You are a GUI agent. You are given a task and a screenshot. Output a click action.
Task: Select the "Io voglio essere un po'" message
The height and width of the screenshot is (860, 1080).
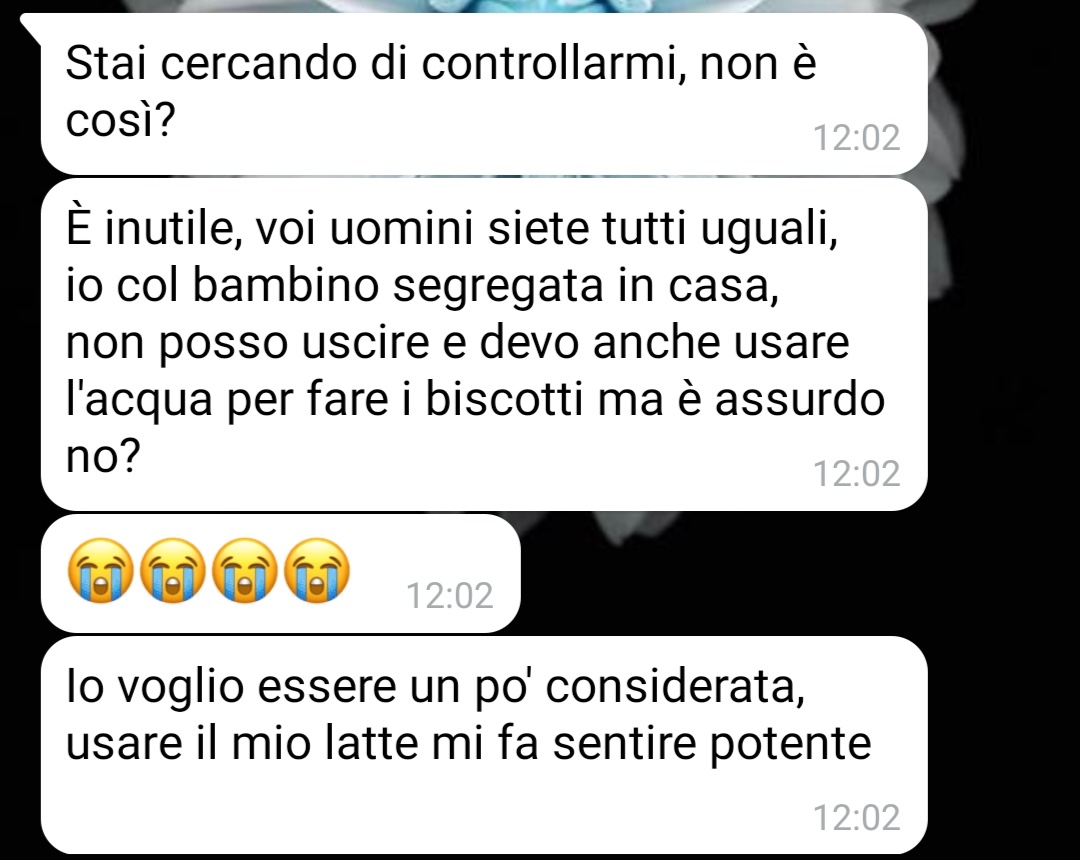[x=484, y=745]
